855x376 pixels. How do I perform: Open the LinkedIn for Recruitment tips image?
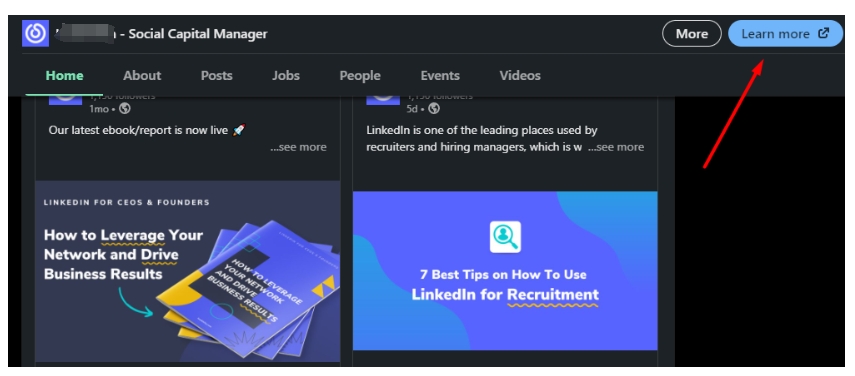505,270
